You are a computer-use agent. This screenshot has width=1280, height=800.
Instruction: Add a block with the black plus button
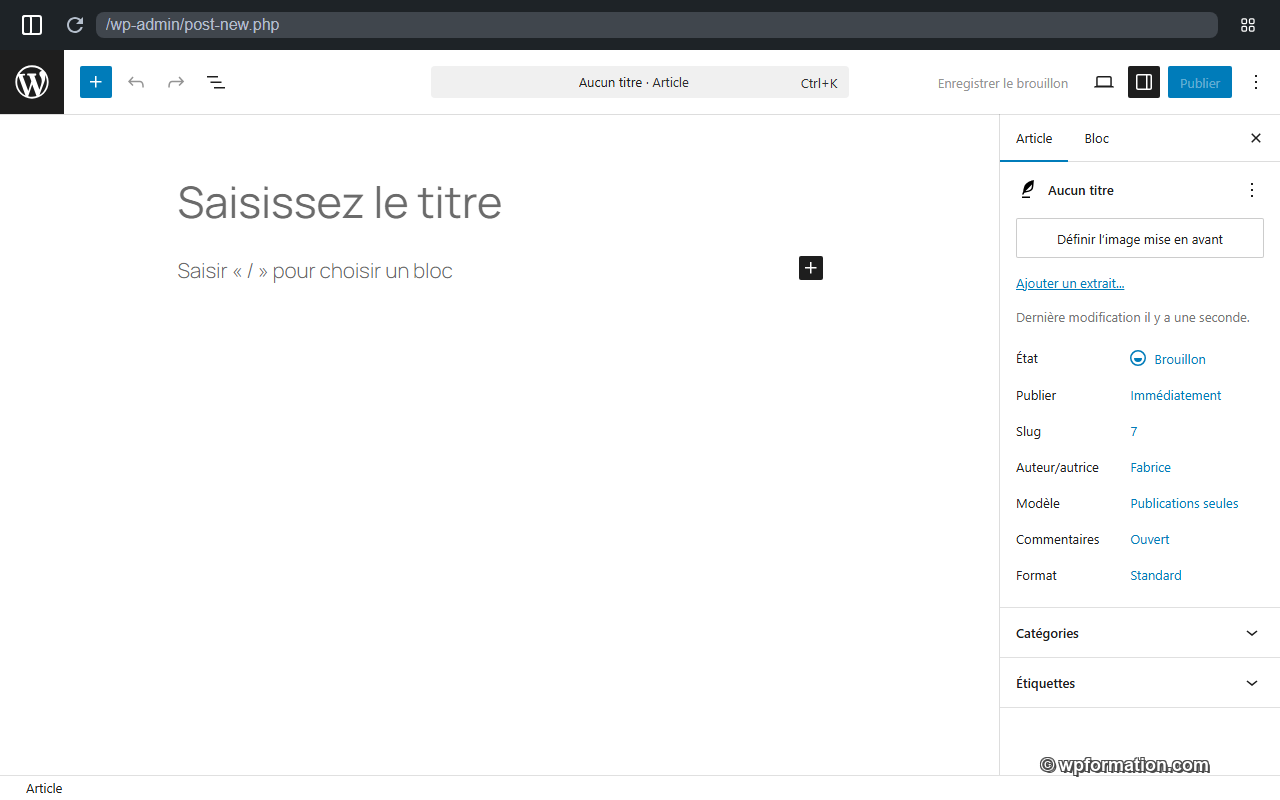pyautogui.click(x=811, y=268)
